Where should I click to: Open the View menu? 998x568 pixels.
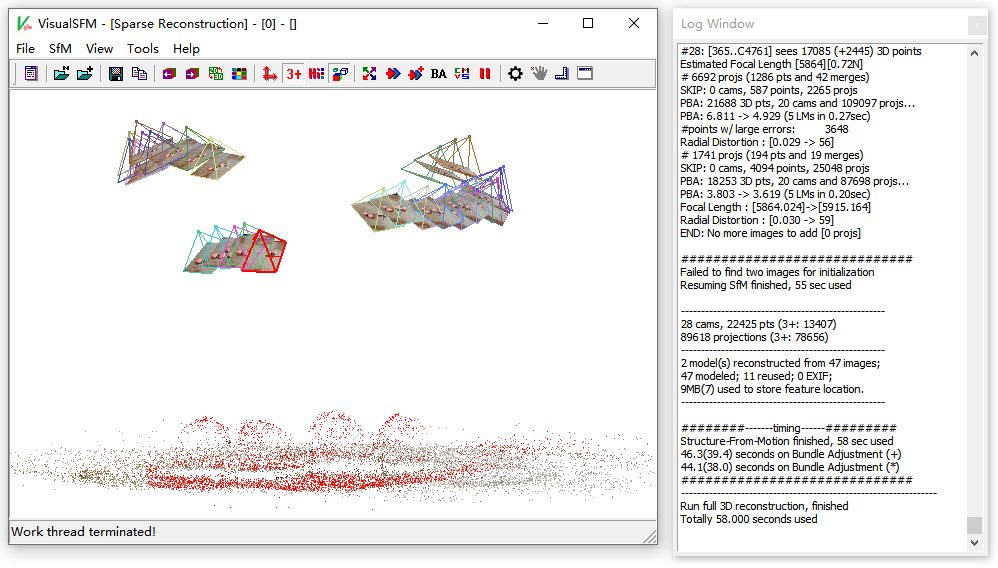(x=99, y=48)
